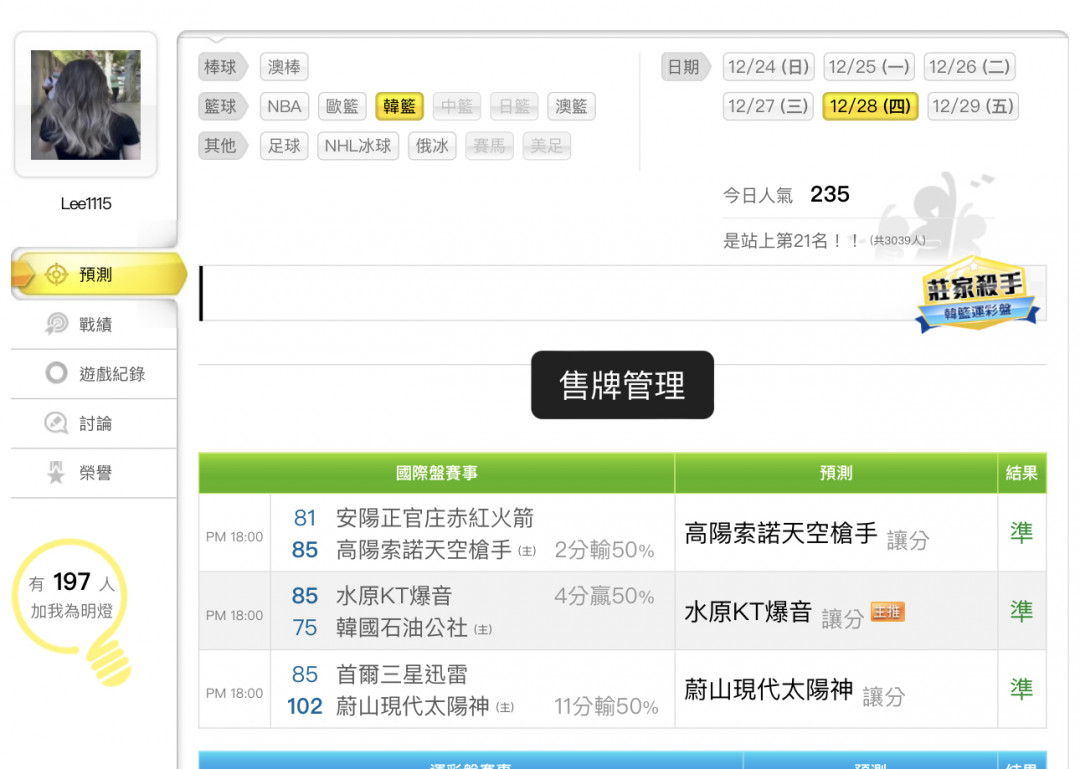The width and height of the screenshot is (1080, 769).
Task: Select the 中籃 league filter
Action: click(x=457, y=106)
